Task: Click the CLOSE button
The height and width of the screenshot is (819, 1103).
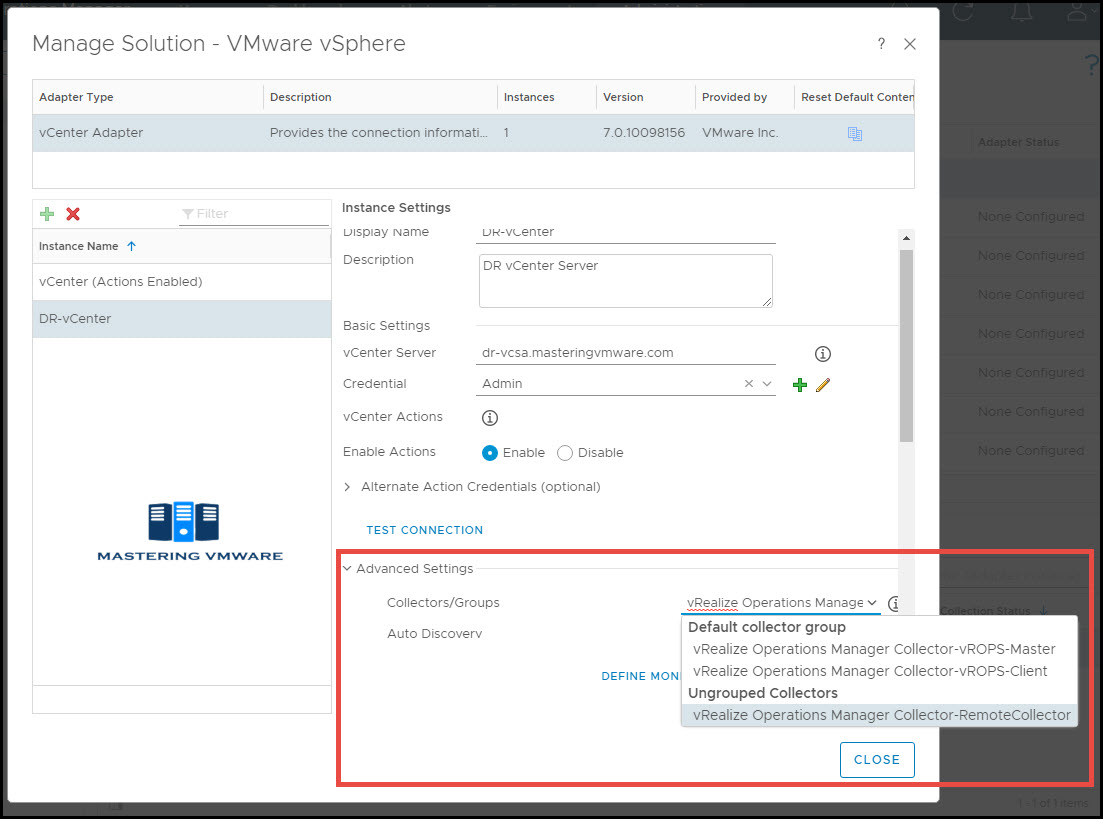Action: pos(876,760)
